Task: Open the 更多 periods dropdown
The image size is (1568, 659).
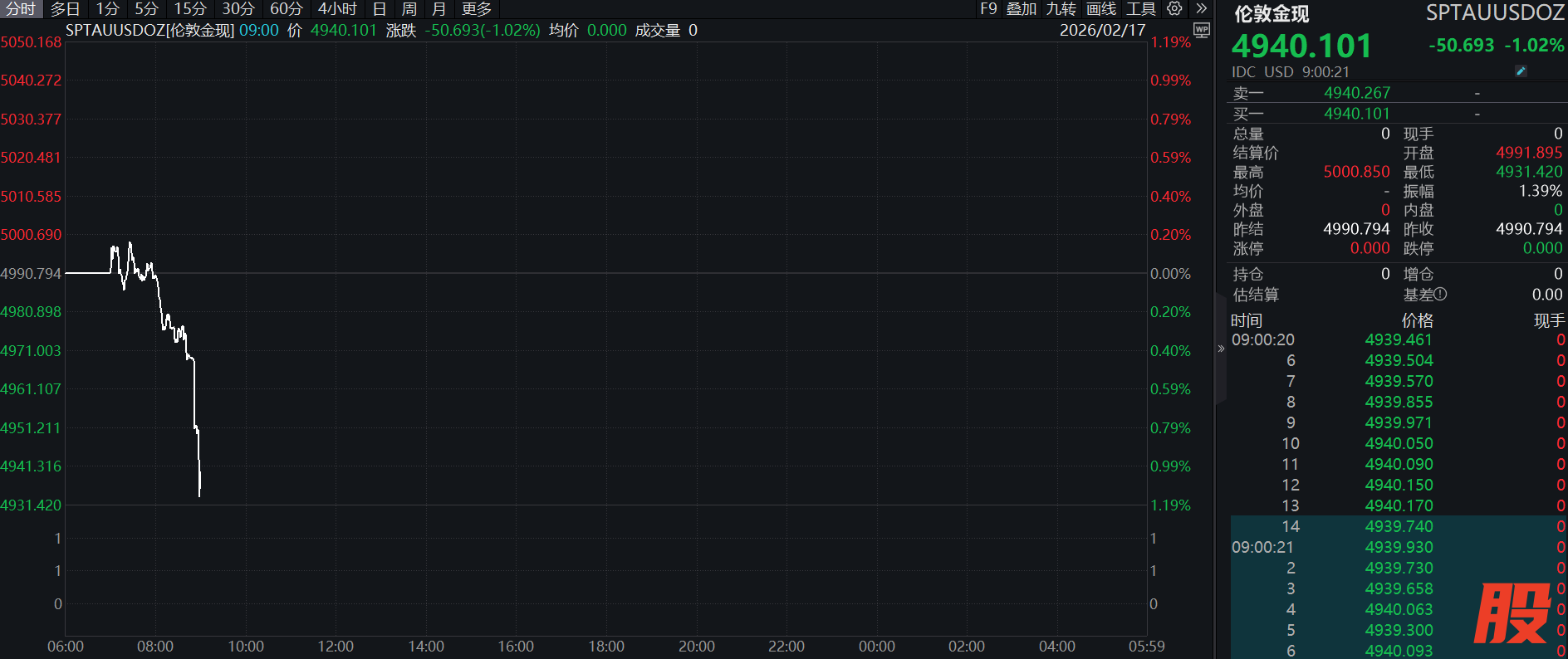Action: 477,9
